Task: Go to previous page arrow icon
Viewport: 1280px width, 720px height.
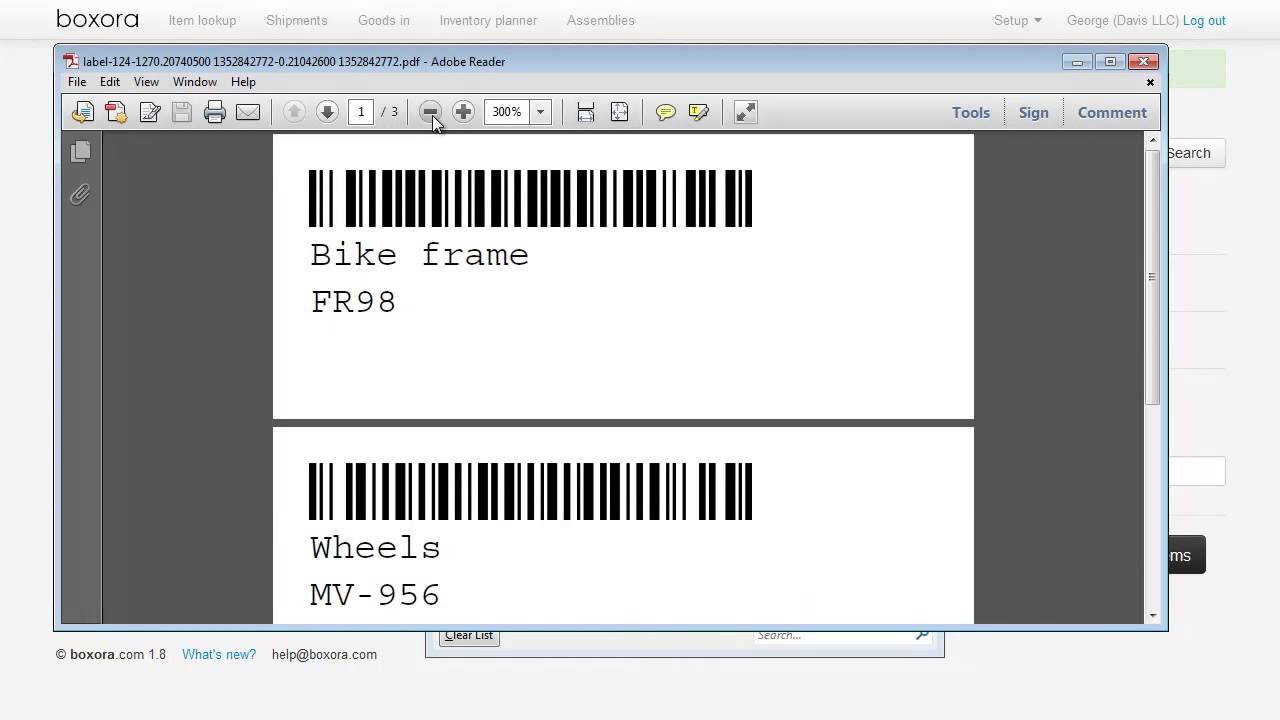Action: [x=294, y=112]
